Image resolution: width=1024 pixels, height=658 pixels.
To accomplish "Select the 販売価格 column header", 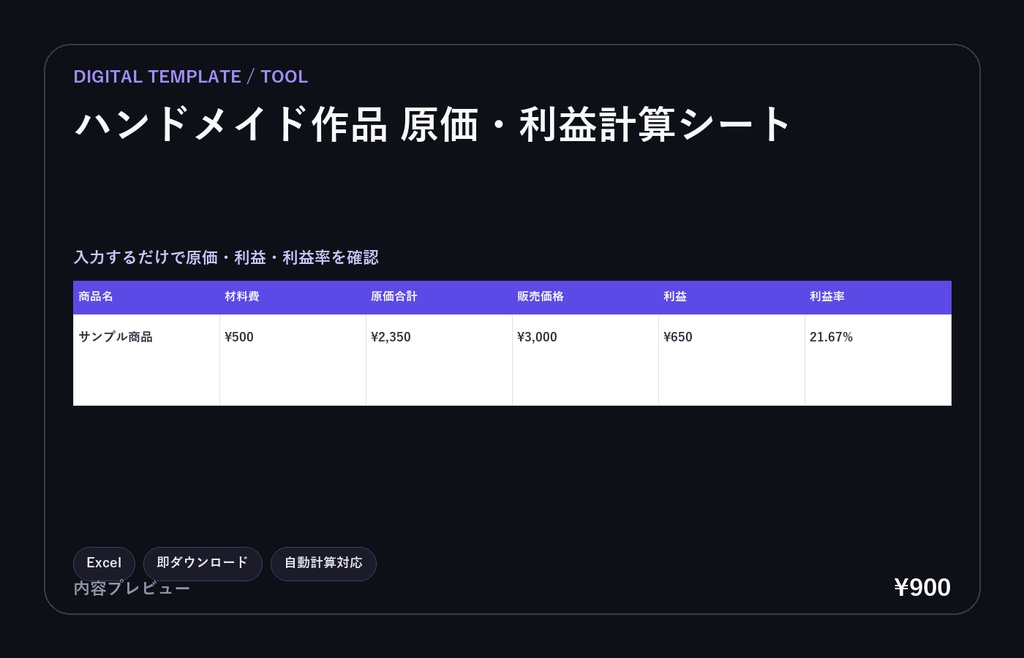I will [585, 297].
